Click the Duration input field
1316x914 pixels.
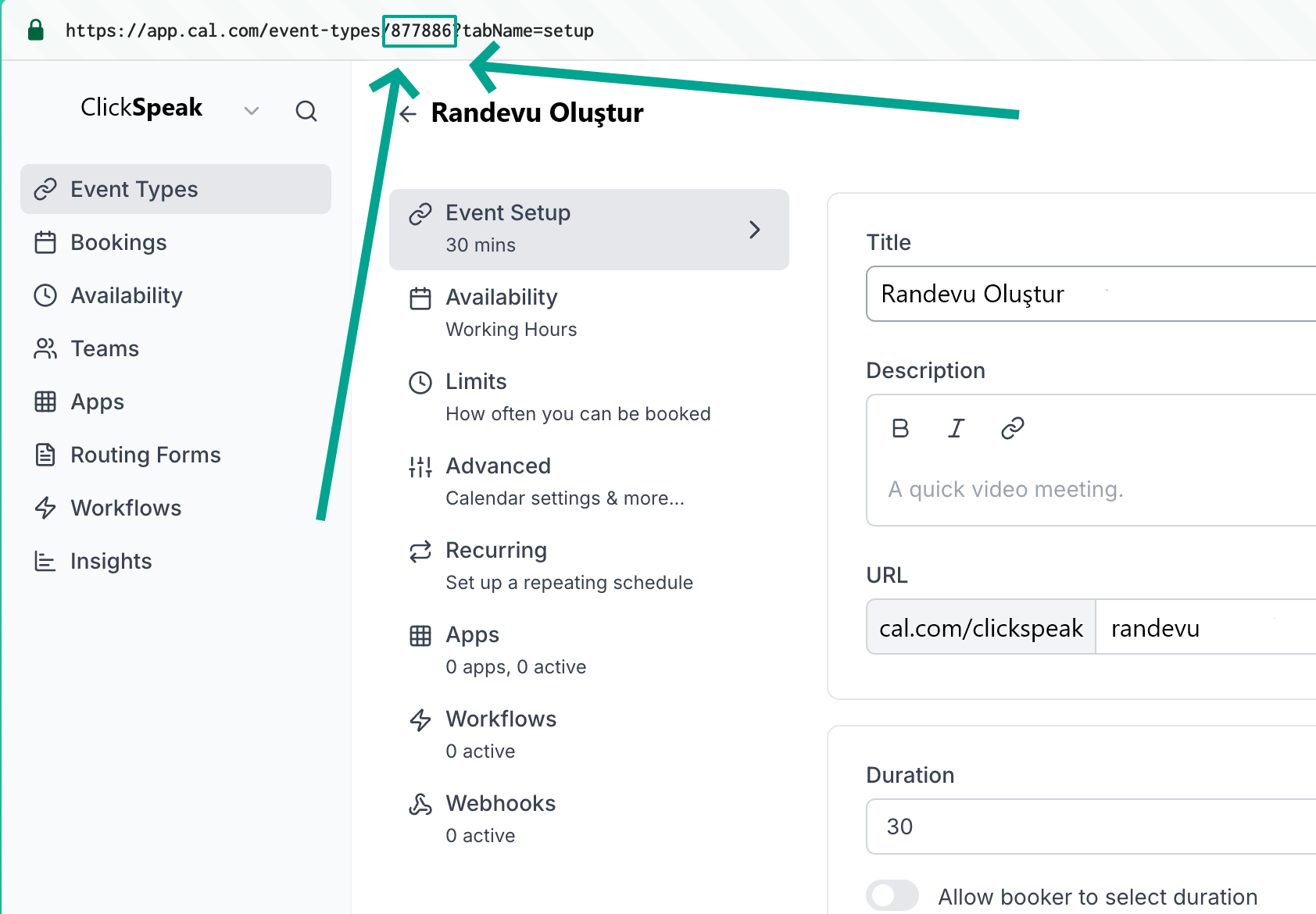click(x=1091, y=827)
